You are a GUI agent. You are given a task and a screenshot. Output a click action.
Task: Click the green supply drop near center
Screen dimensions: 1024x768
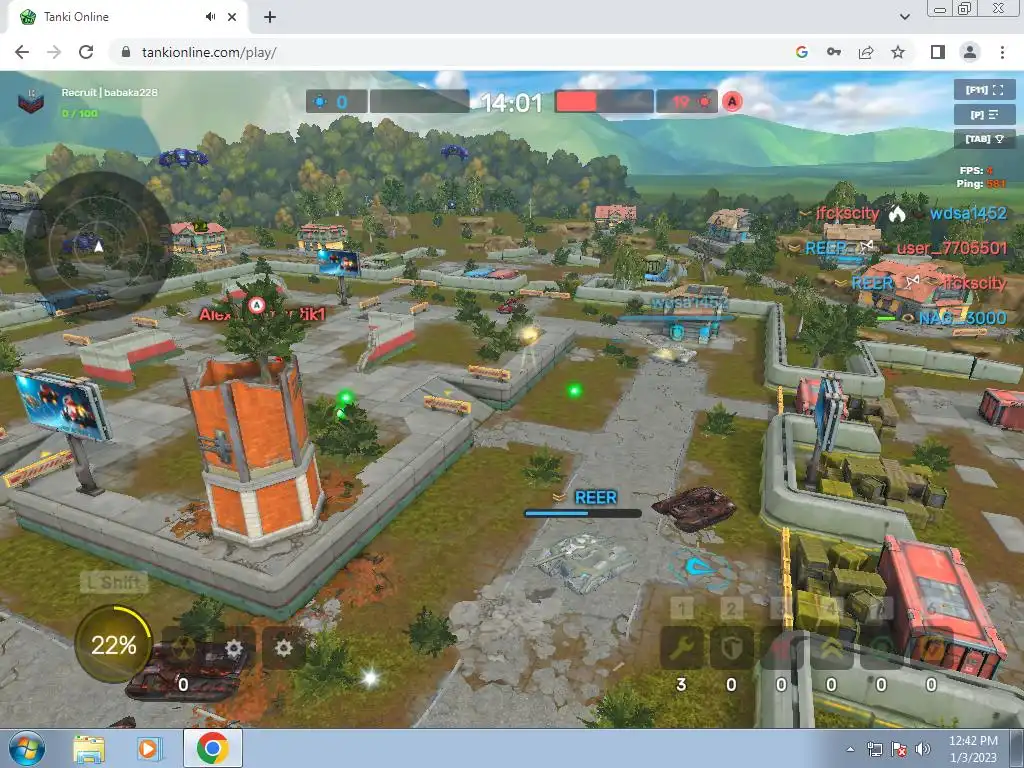coord(575,391)
